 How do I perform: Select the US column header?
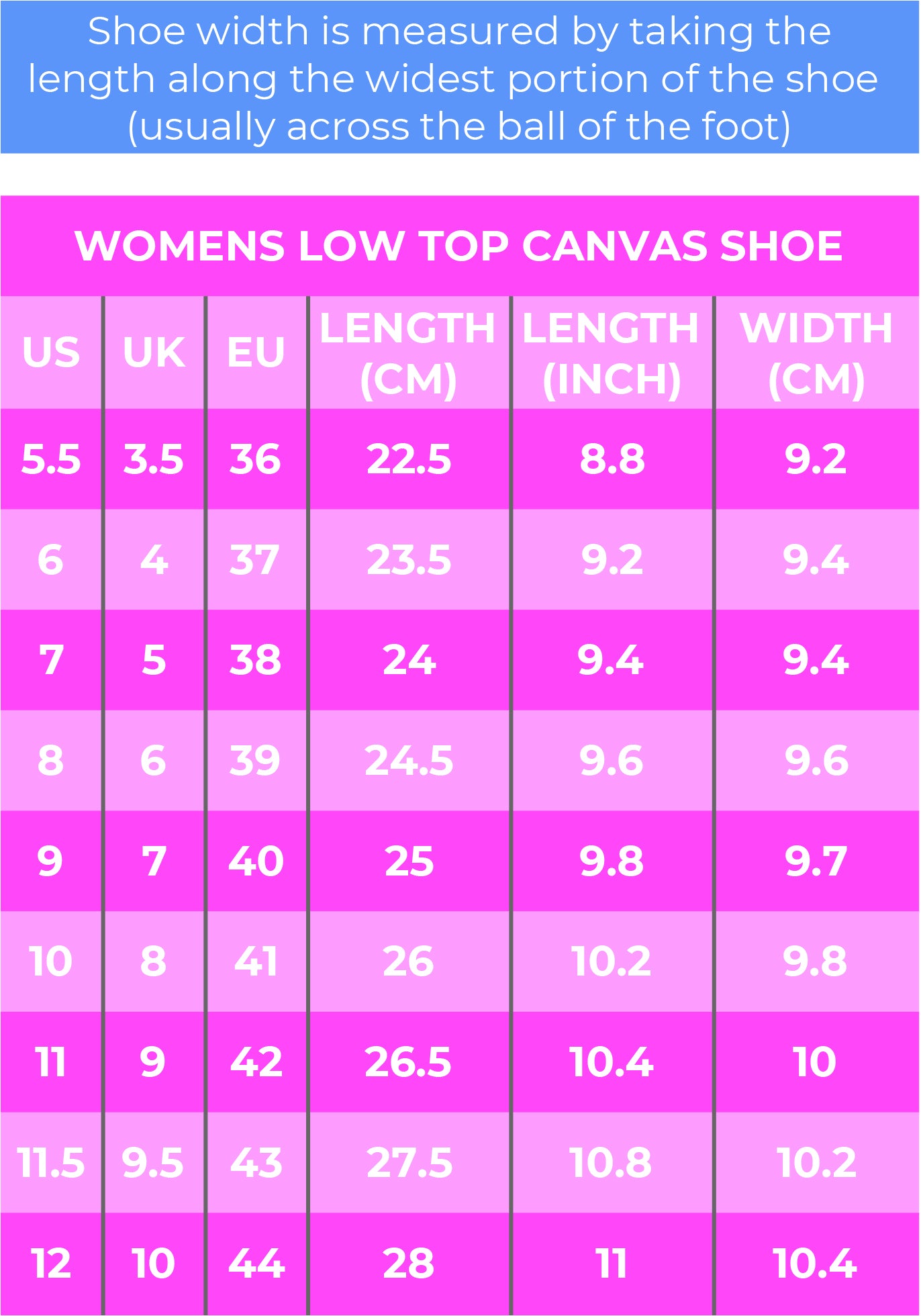coord(51,352)
